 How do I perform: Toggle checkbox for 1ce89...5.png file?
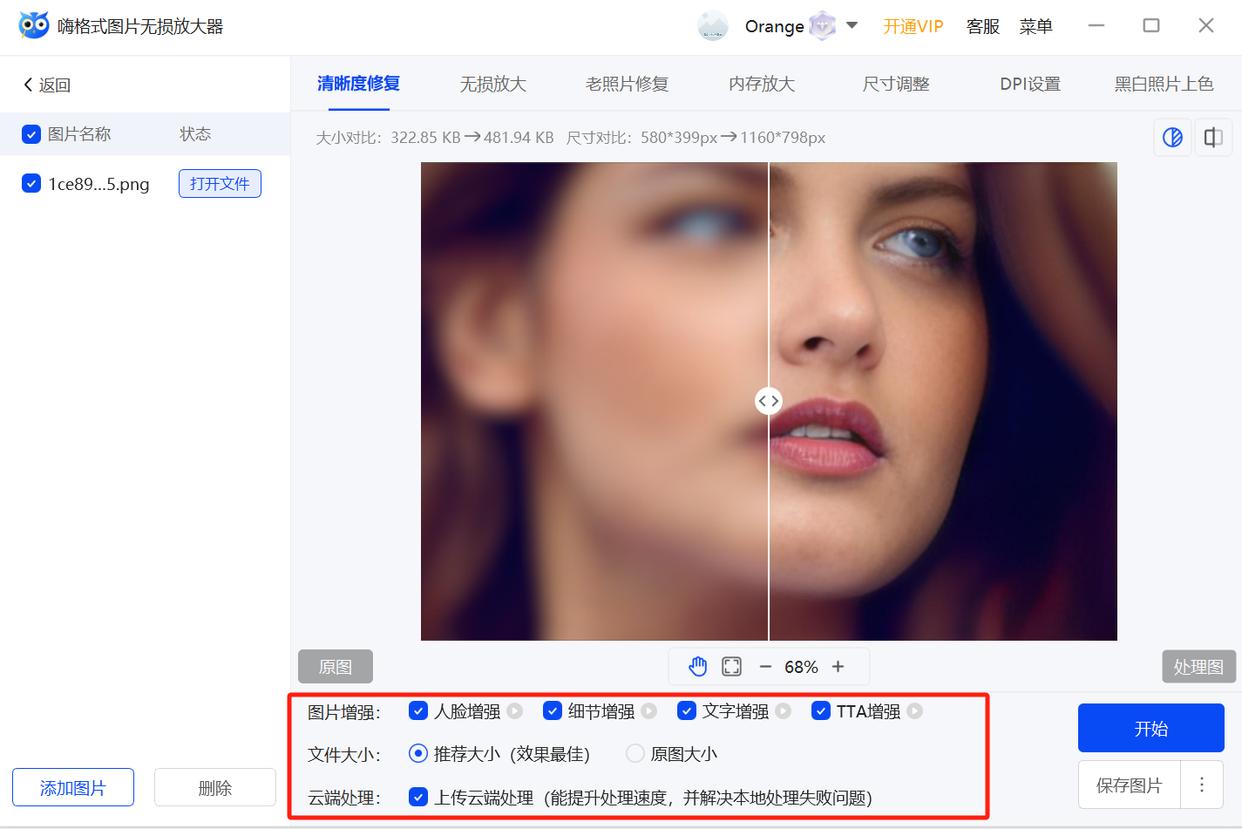31,183
